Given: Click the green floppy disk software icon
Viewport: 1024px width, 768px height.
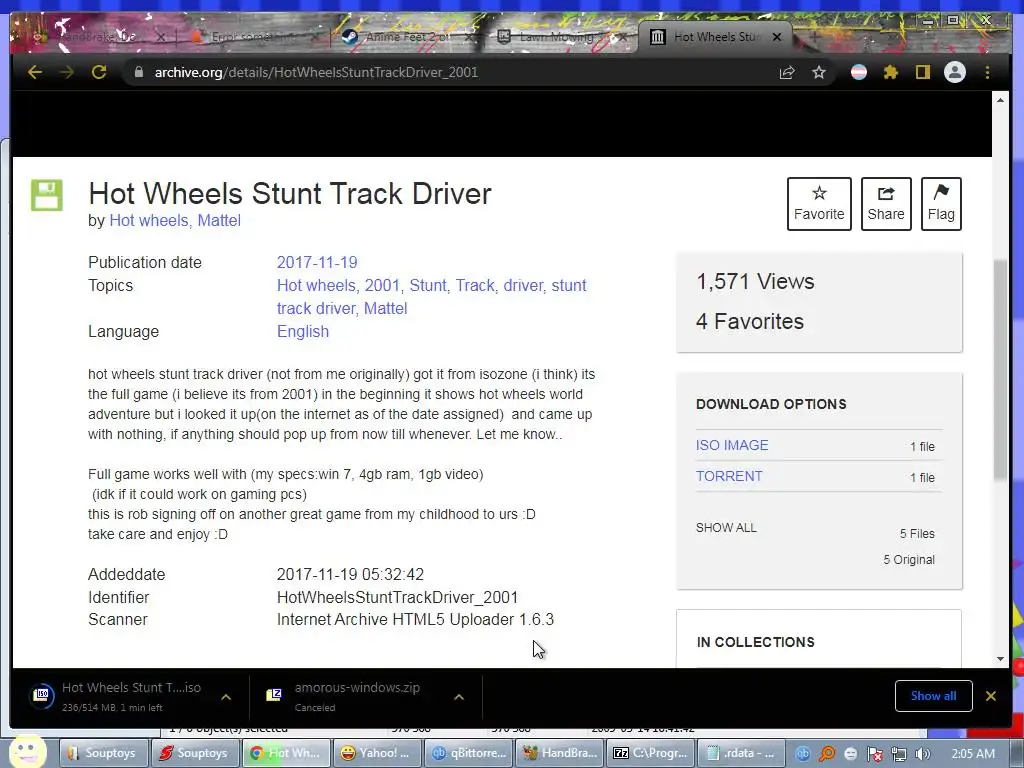Looking at the screenshot, I should click(47, 195).
